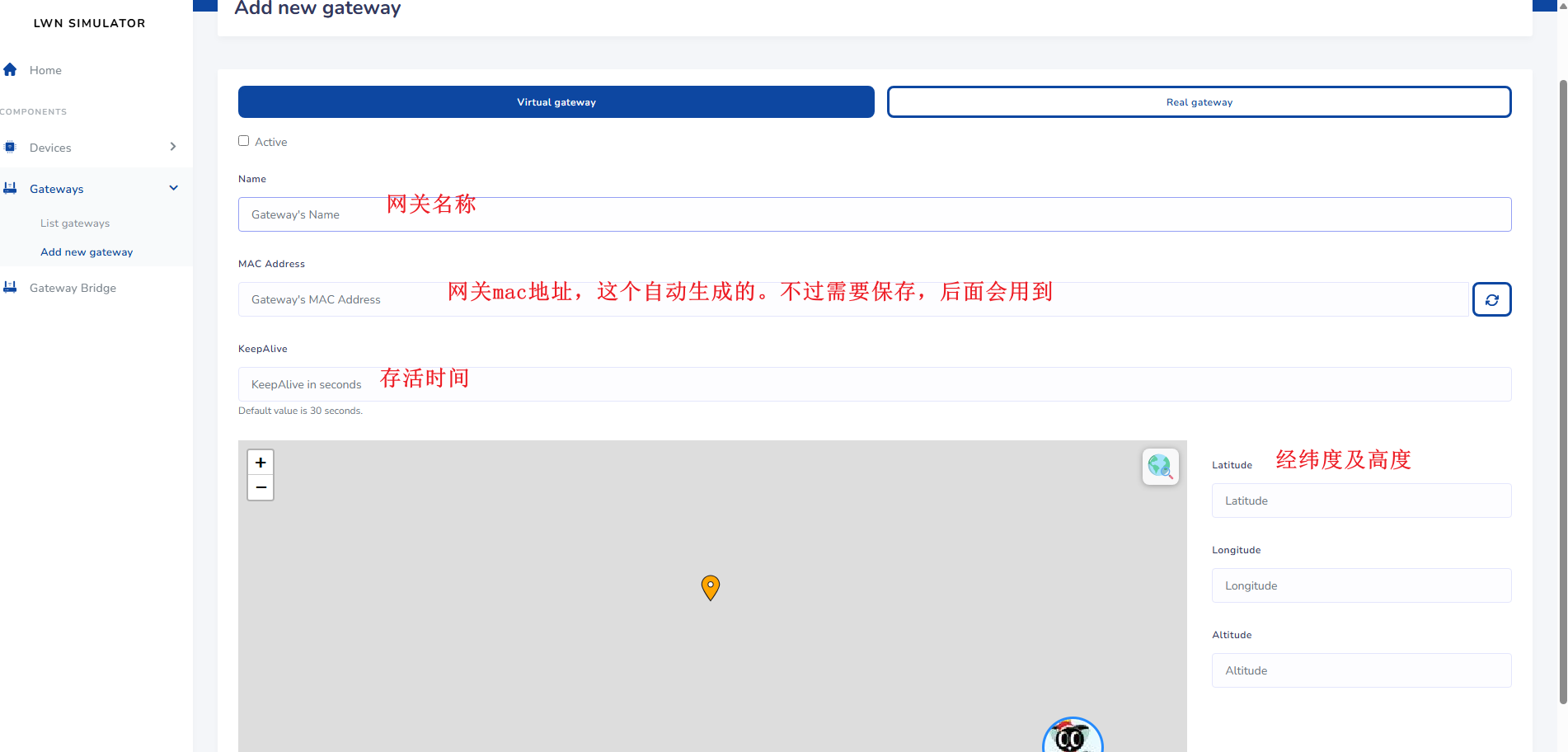Click the Gateway Bridge icon
Image resolution: width=1568 pixels, height=752 pixels.
10,287
